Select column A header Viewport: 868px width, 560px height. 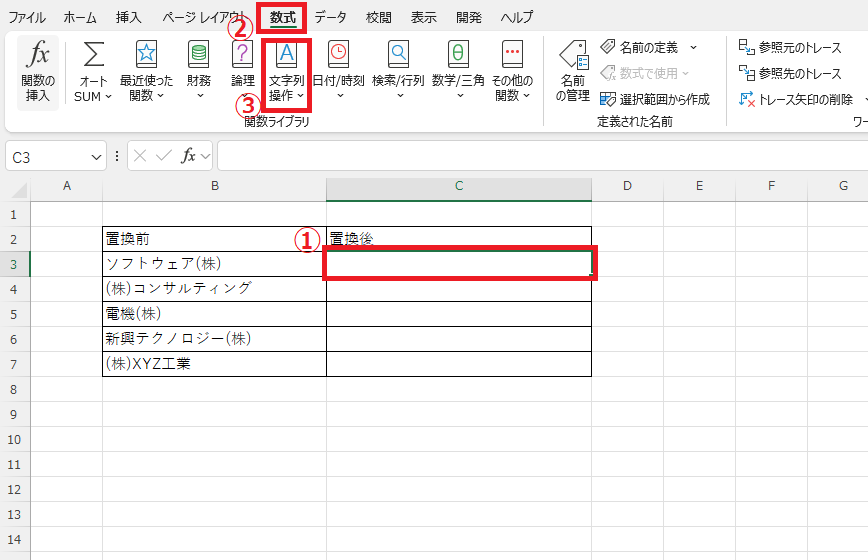coord(66,186)
